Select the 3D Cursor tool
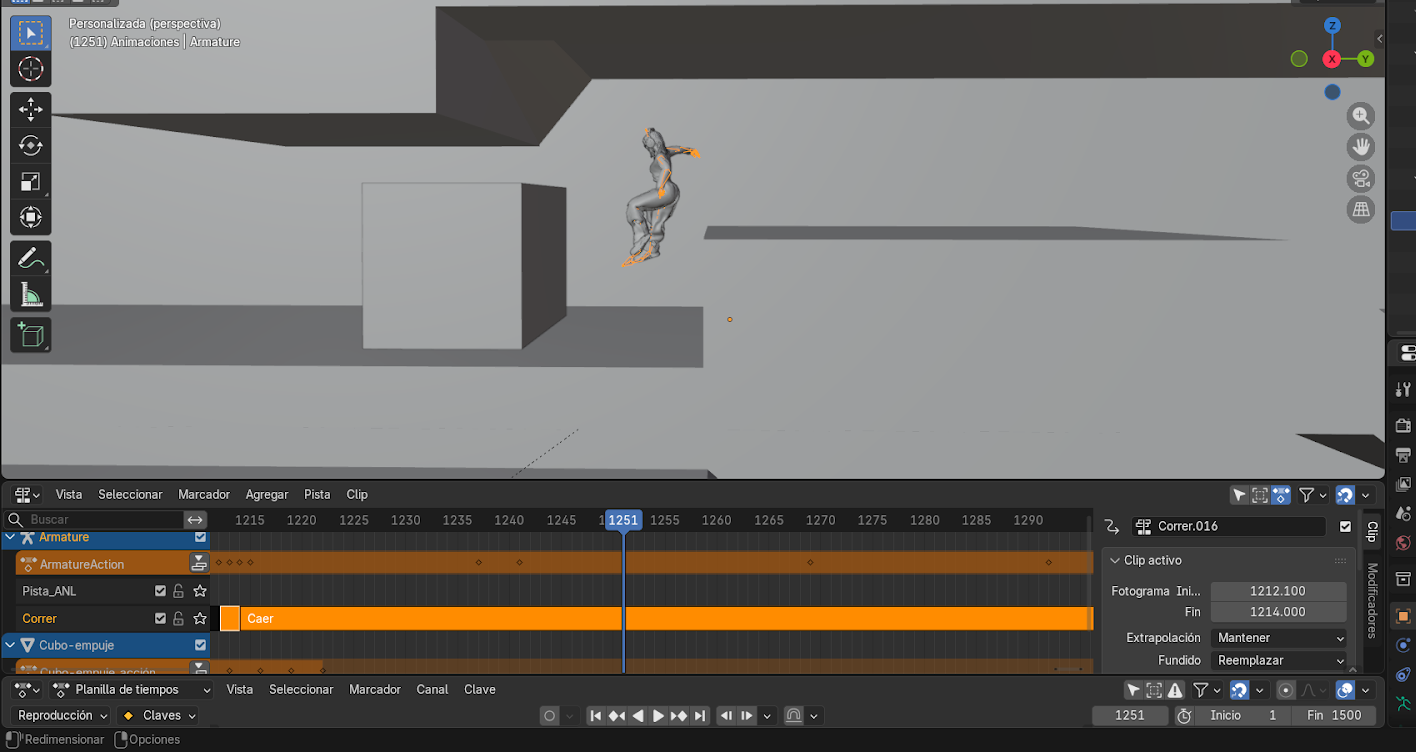The width and height of the screenshot is (1416, 752). point(30,69)
